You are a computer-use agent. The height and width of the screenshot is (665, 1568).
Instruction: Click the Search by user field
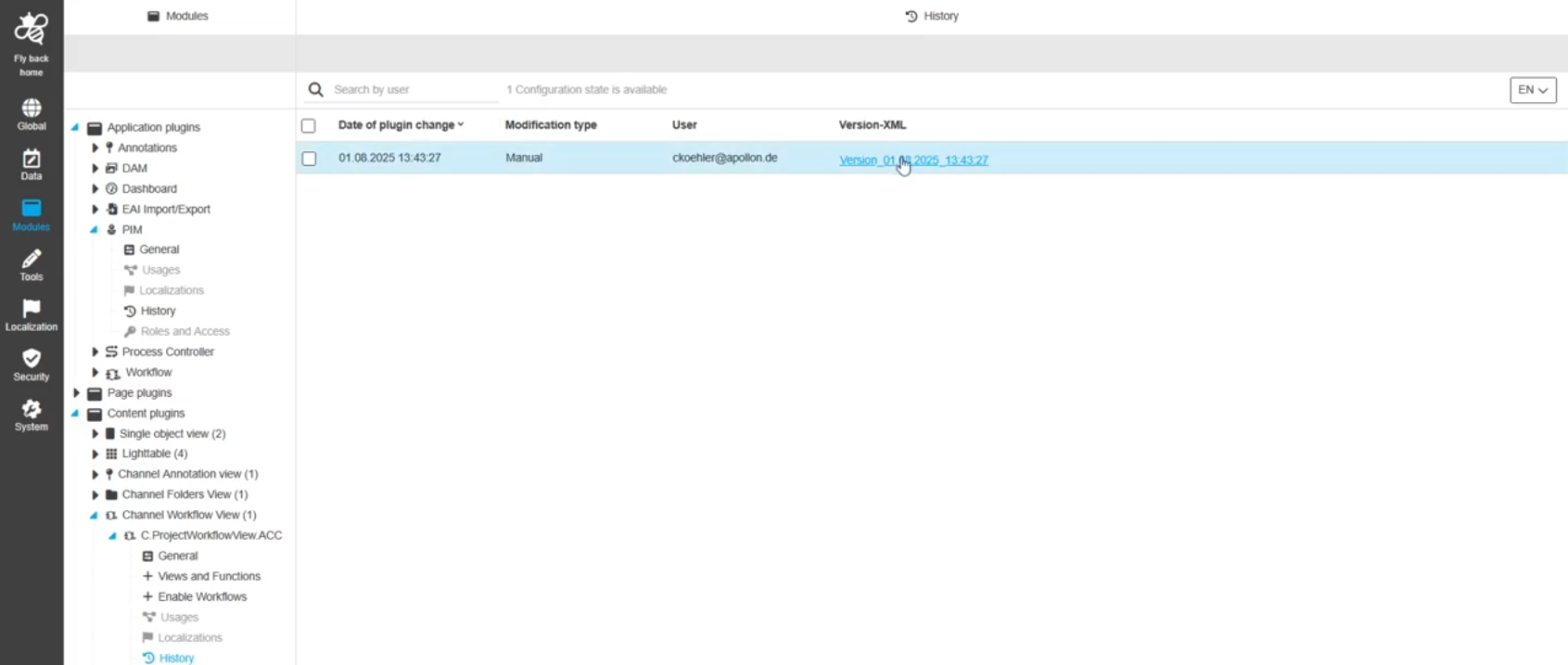pyautogui.click(x=413, y=90)
